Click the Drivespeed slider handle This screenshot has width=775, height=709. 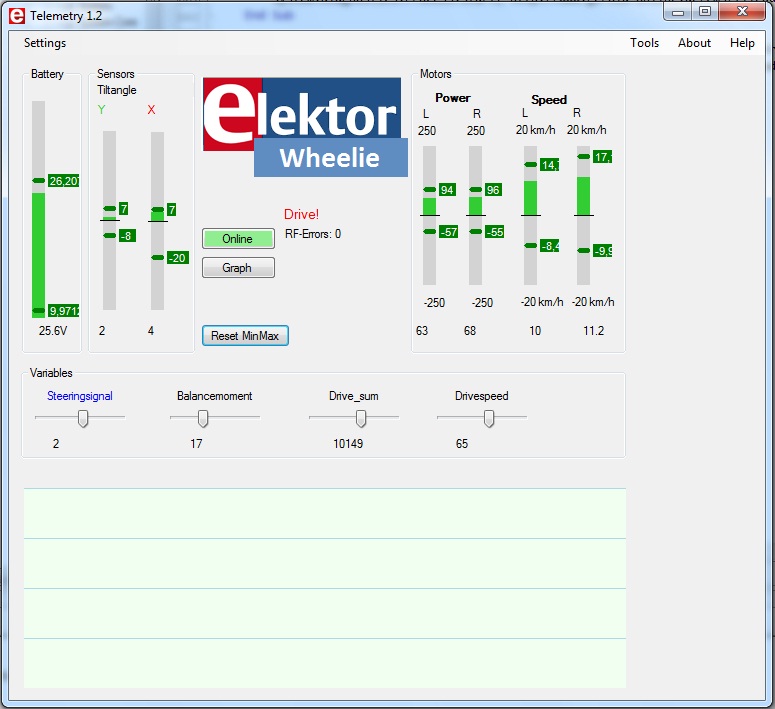pyautogui.click(x=489, y=418)
